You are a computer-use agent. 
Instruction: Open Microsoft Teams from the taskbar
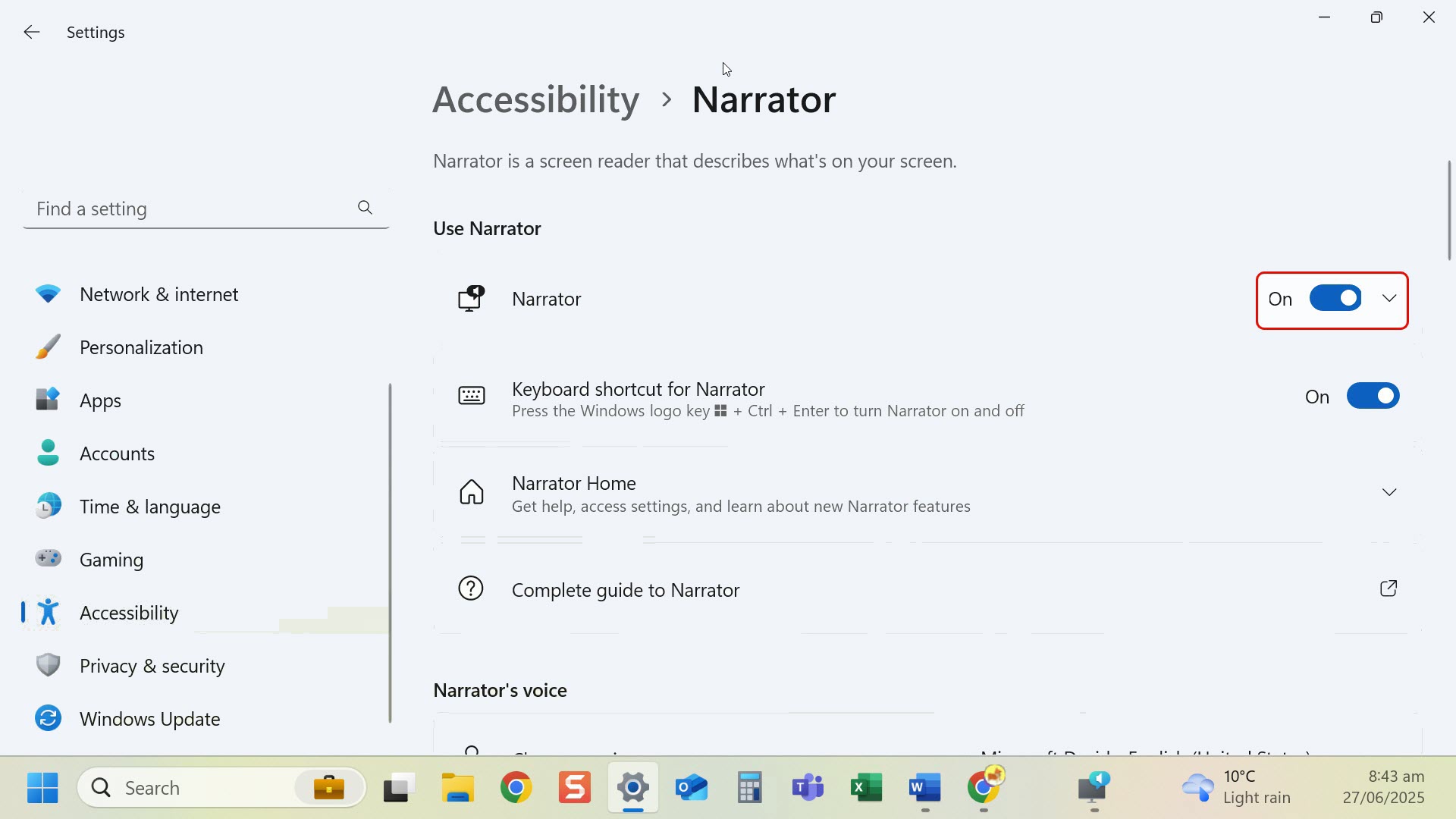point(808,788)
